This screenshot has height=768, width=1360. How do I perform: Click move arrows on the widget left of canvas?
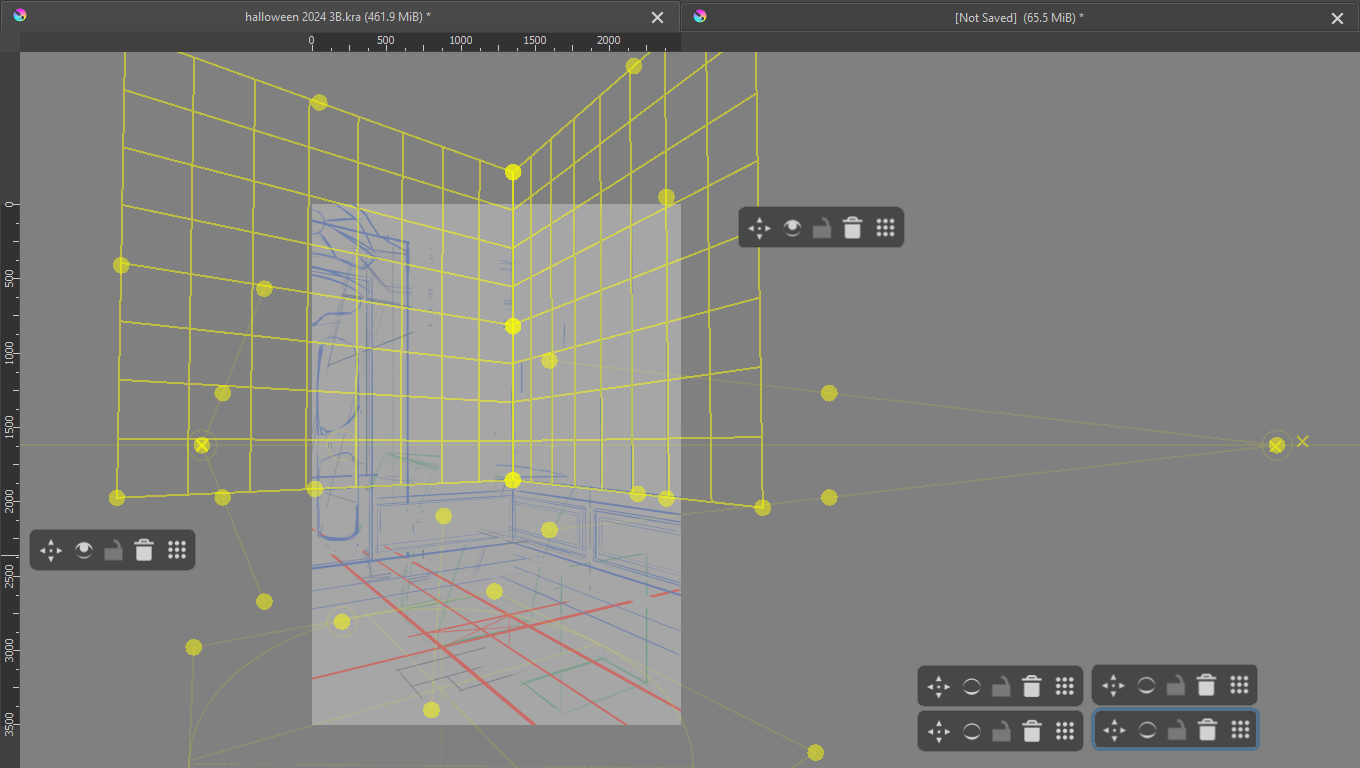(x=51, y=550)
